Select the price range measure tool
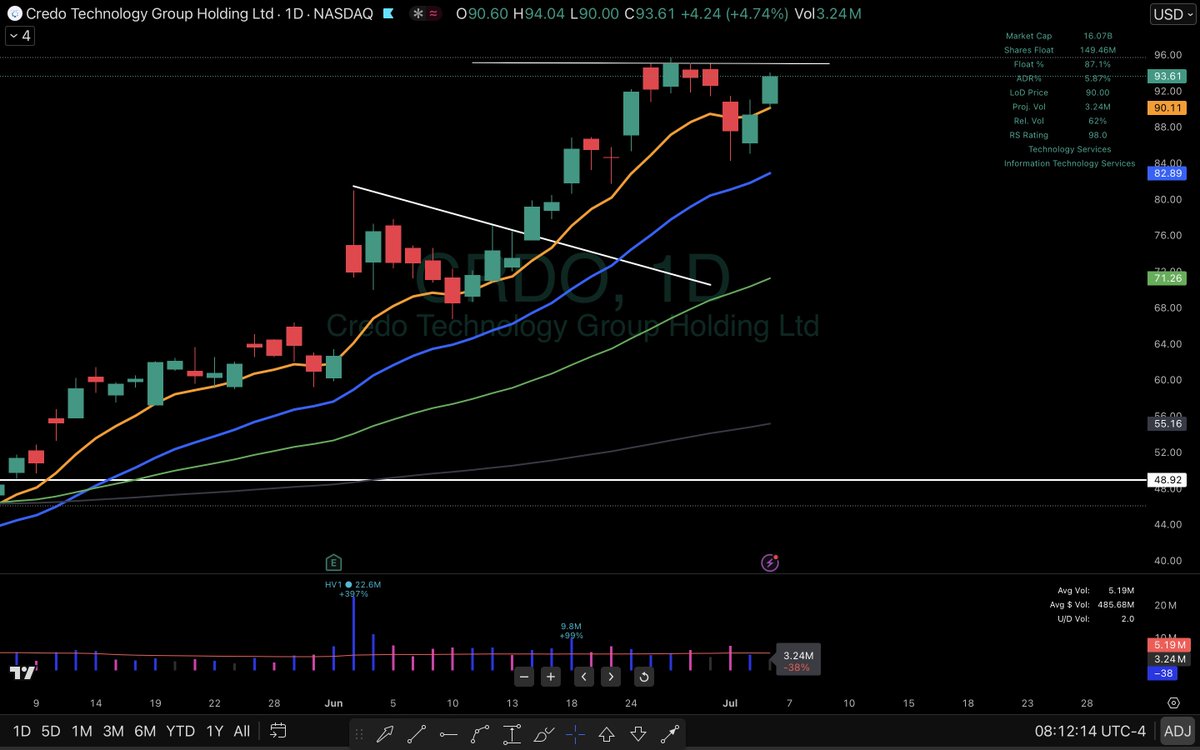1200x750 pixels. coord(511,733)
